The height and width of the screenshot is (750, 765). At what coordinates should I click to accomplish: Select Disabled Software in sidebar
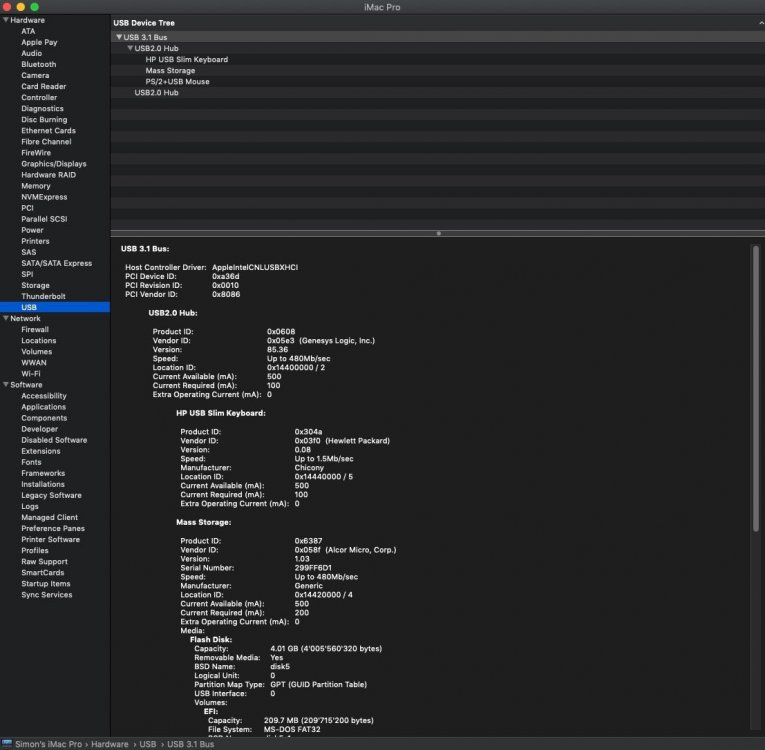[x=54, y=440]
